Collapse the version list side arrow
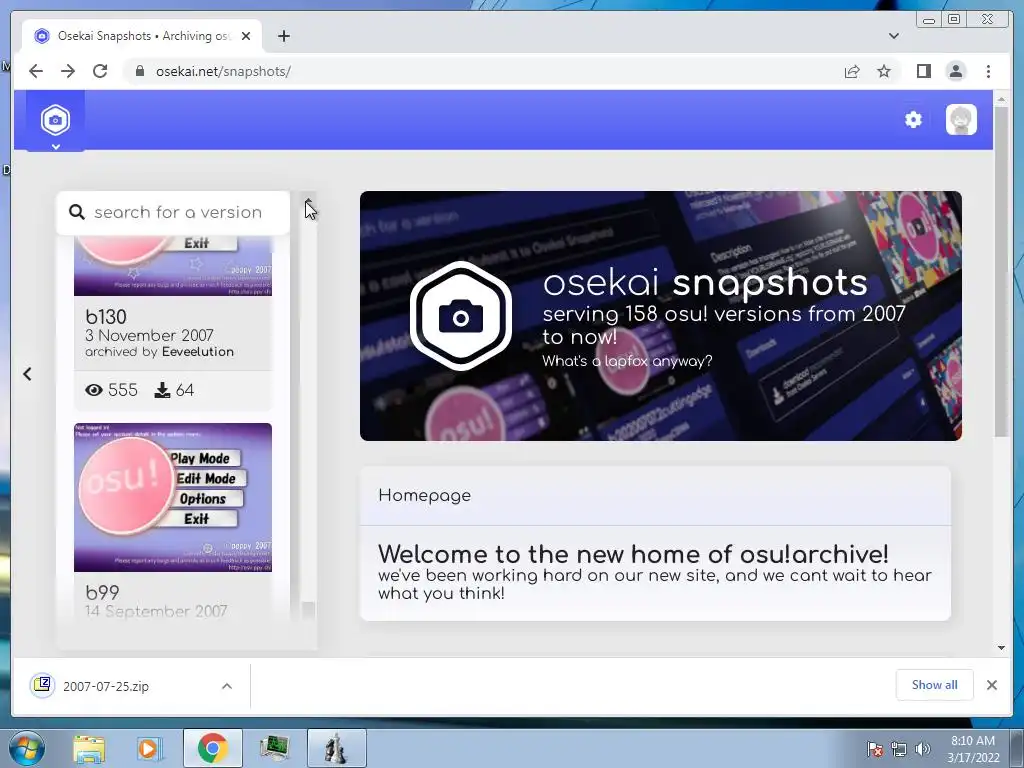The image size is (1024, 768). pos(27,374)
